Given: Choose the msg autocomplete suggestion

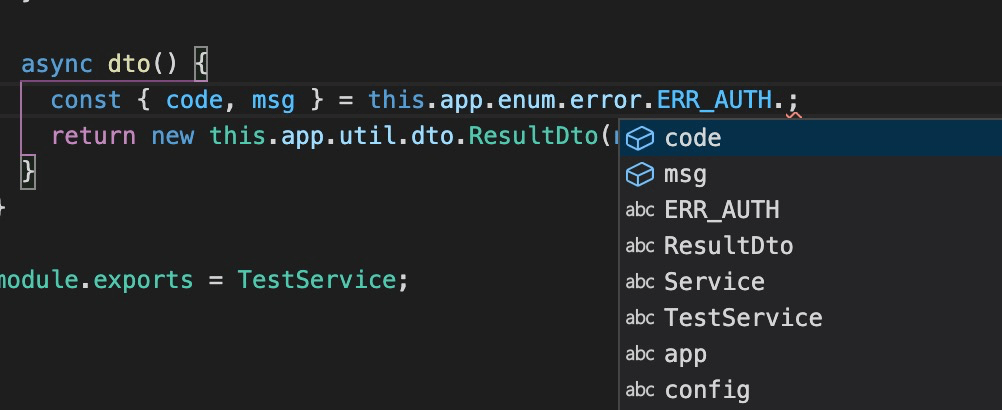Looking at the screenshot, I should tap(811, 174).
